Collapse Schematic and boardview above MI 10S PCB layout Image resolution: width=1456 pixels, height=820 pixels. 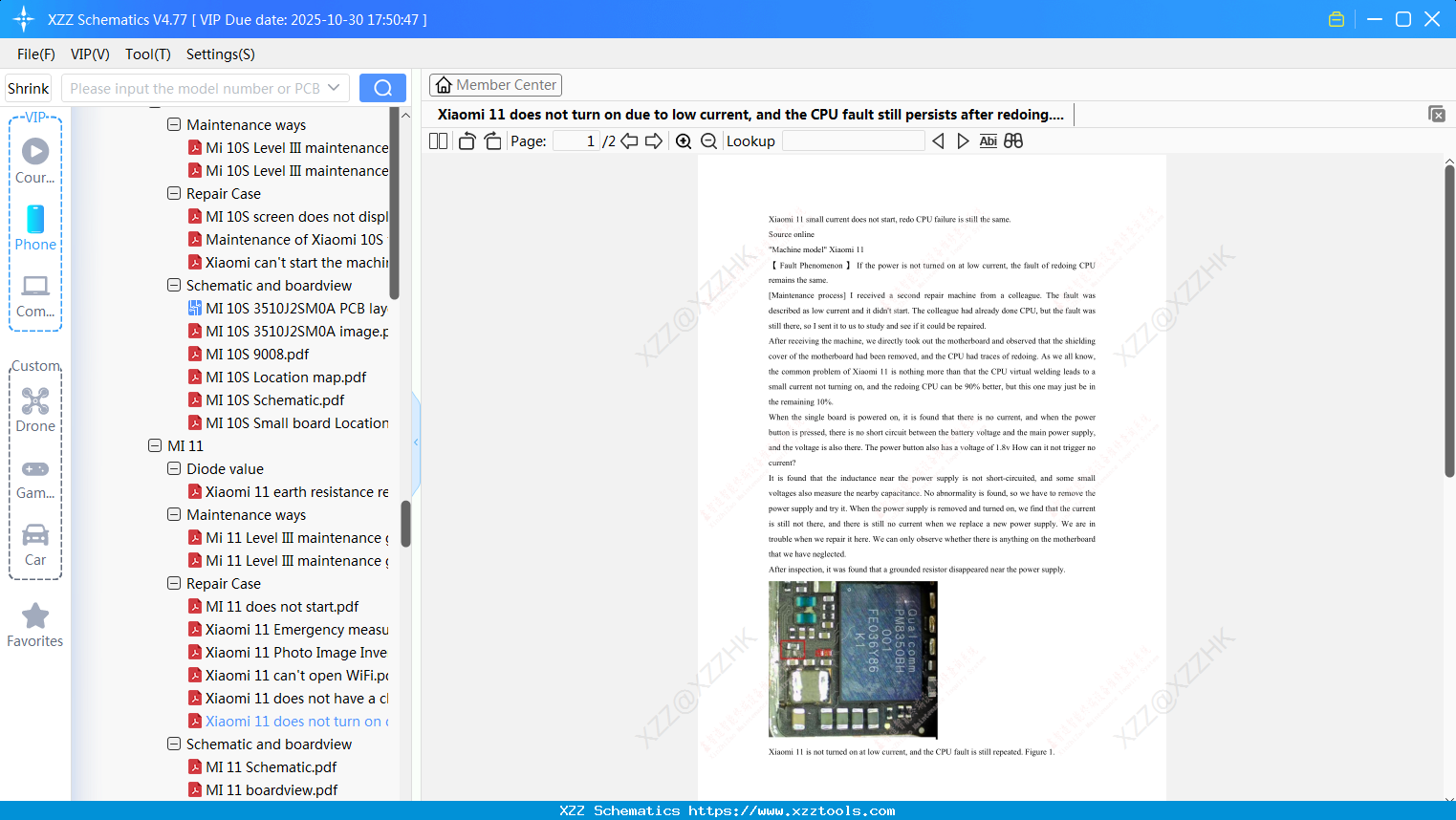(174, 286)
